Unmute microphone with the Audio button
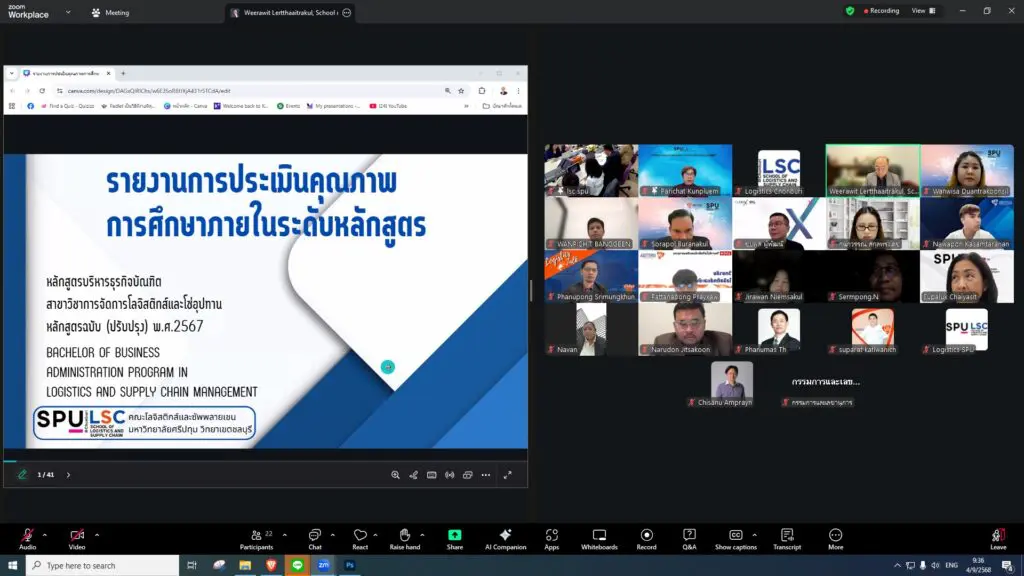The height and width of the screenshot is (576, 1024). coord(27,537)
